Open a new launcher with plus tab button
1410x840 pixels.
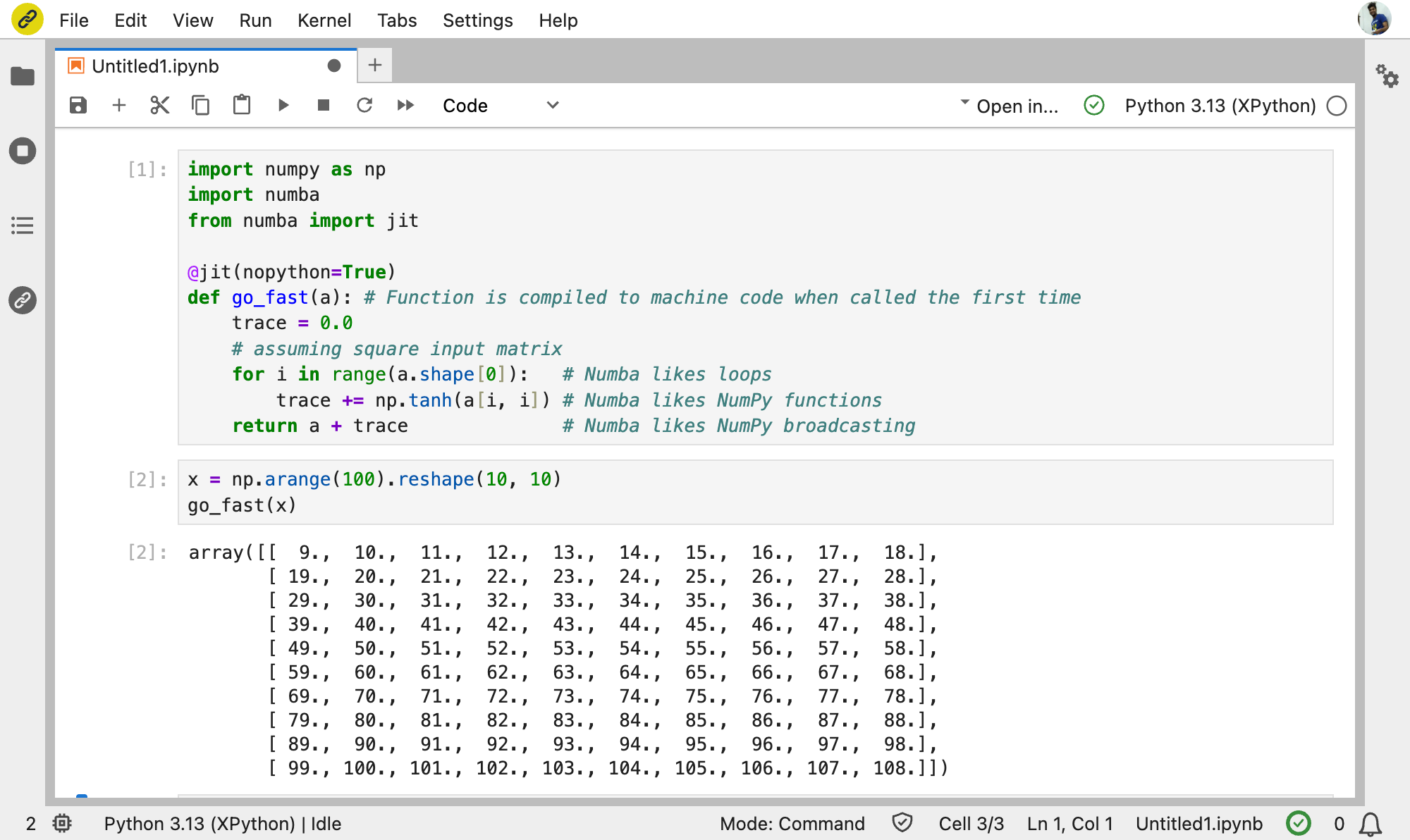click(375, 66)
